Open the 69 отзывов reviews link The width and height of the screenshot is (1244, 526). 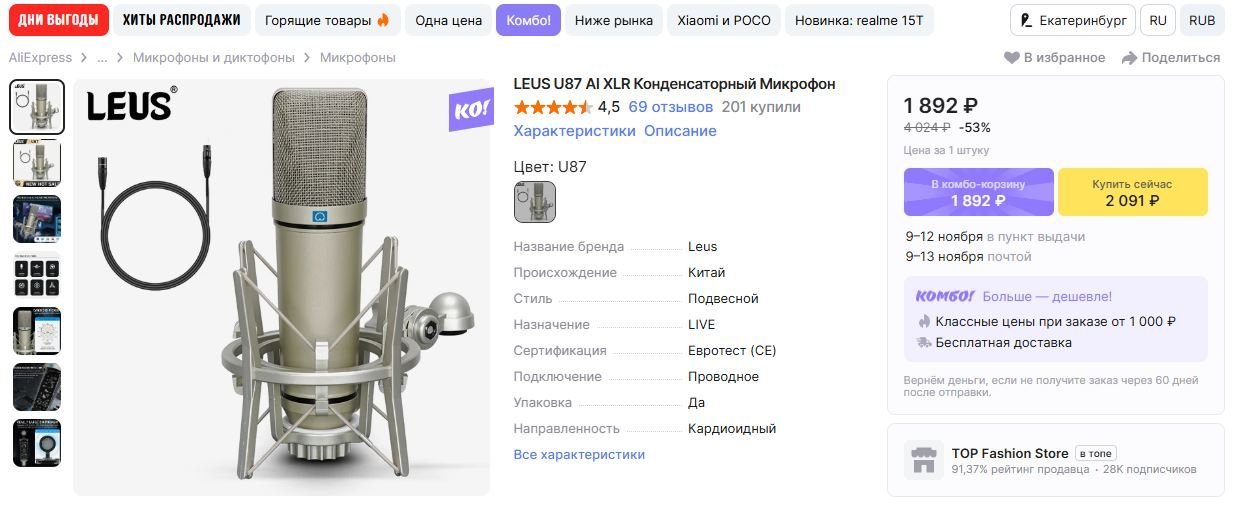pos(670,107)
